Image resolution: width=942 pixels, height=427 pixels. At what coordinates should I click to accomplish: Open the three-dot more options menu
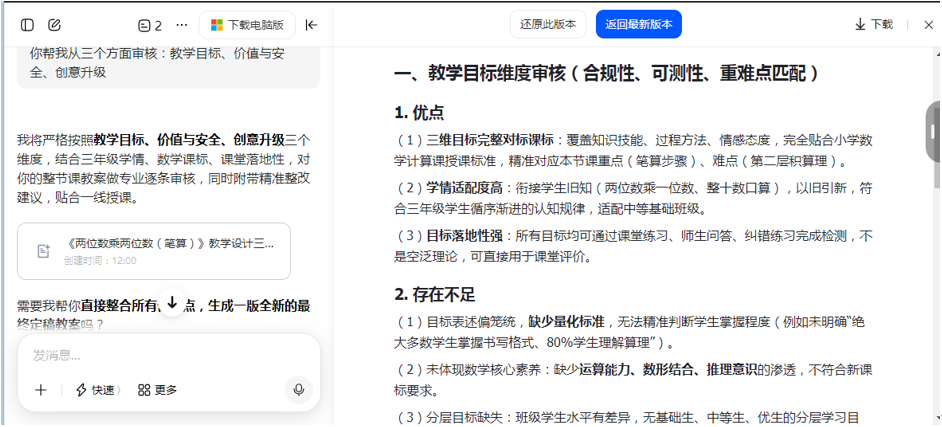pos(181,25)
